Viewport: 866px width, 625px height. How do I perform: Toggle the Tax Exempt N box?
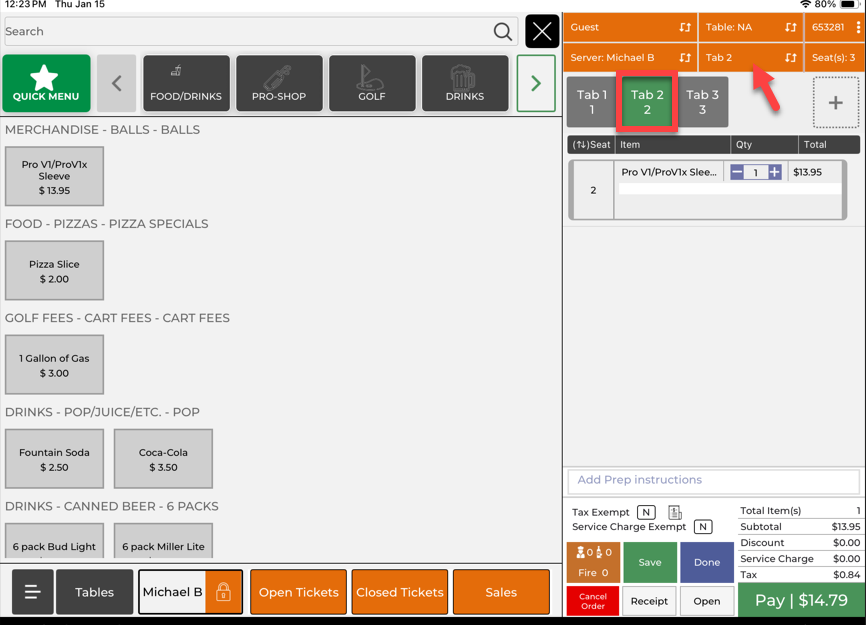646,512
